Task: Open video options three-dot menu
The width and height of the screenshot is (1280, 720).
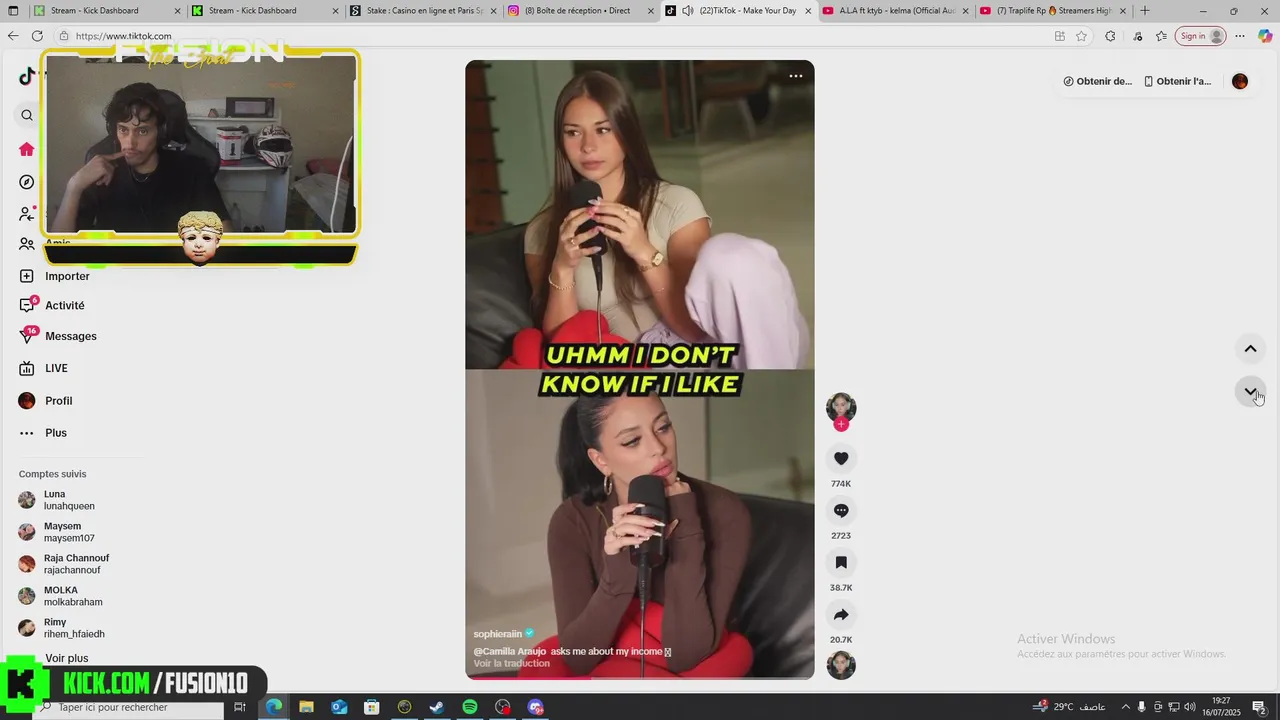Action: point(796,76)
